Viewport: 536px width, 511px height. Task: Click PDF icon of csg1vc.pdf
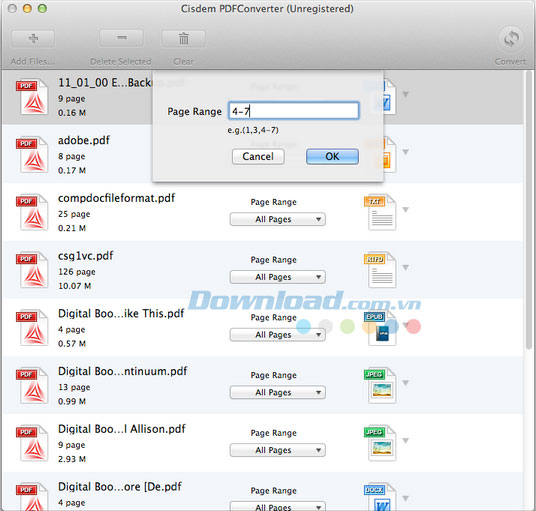click(32, 270)
